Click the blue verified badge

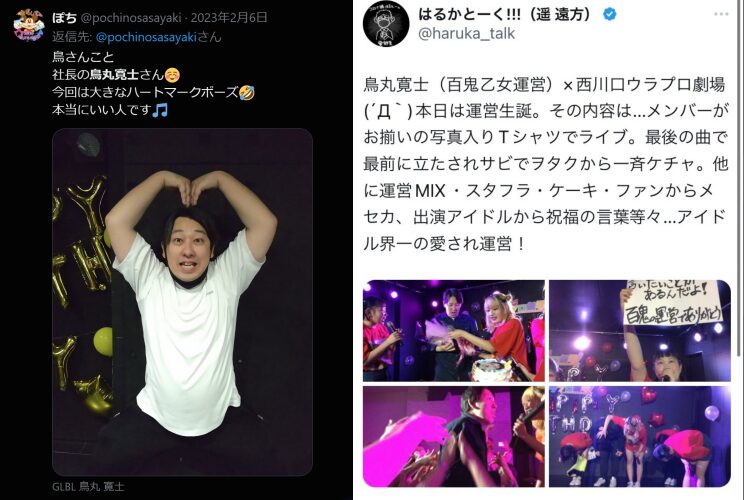pos(610,14)
